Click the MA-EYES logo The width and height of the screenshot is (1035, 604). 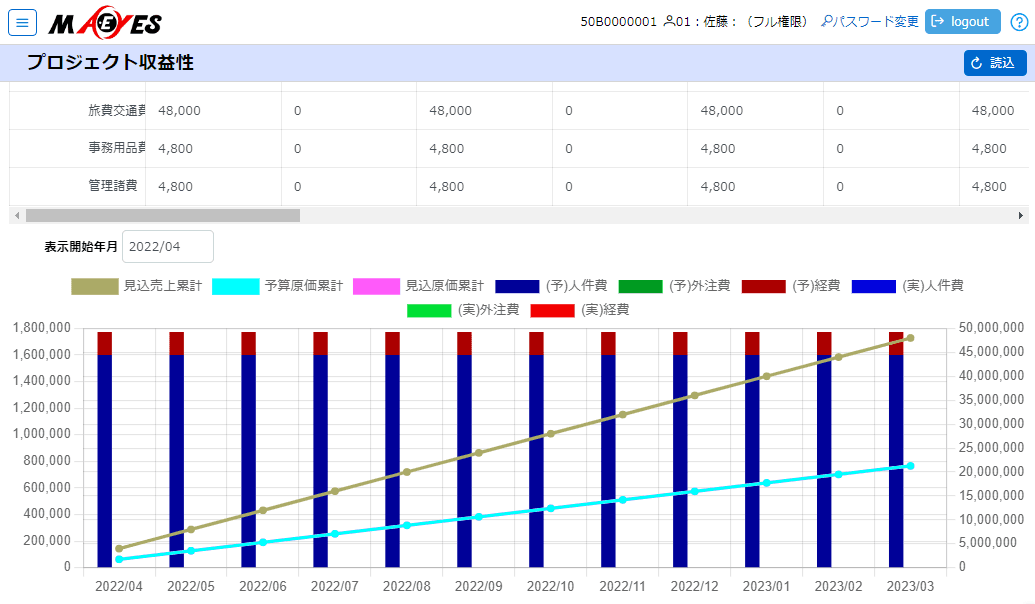(104, 23)
